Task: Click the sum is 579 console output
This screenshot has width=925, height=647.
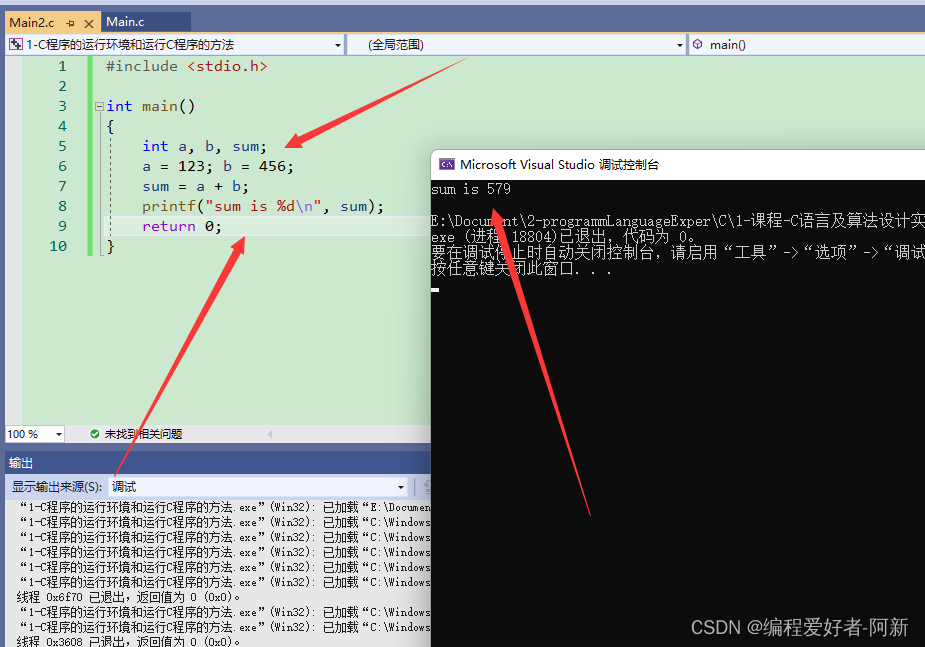Action: tap(471, 189)
